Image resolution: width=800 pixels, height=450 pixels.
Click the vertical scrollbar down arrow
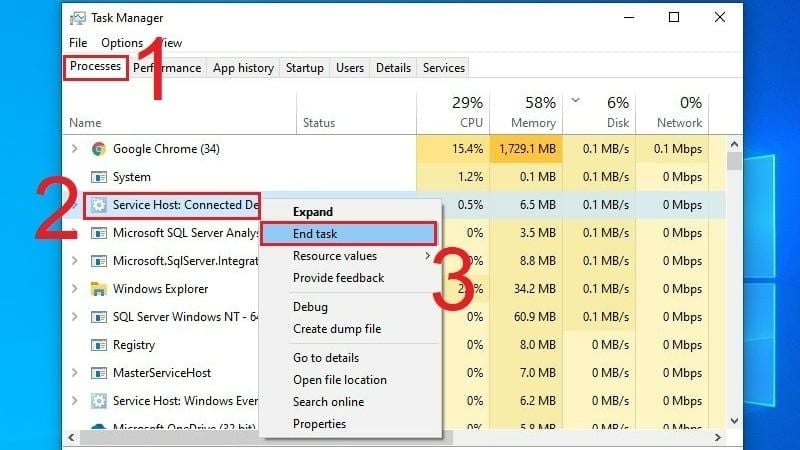(734, 421)
